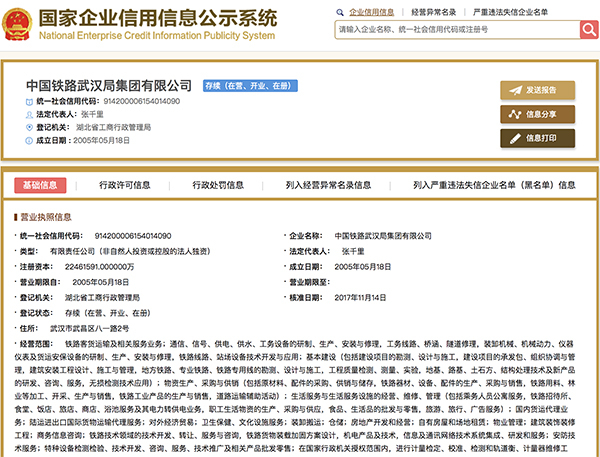Switch to the 行政许可信息 tab
The width and height of the screenshot is (600, 457).
point(125,185)
